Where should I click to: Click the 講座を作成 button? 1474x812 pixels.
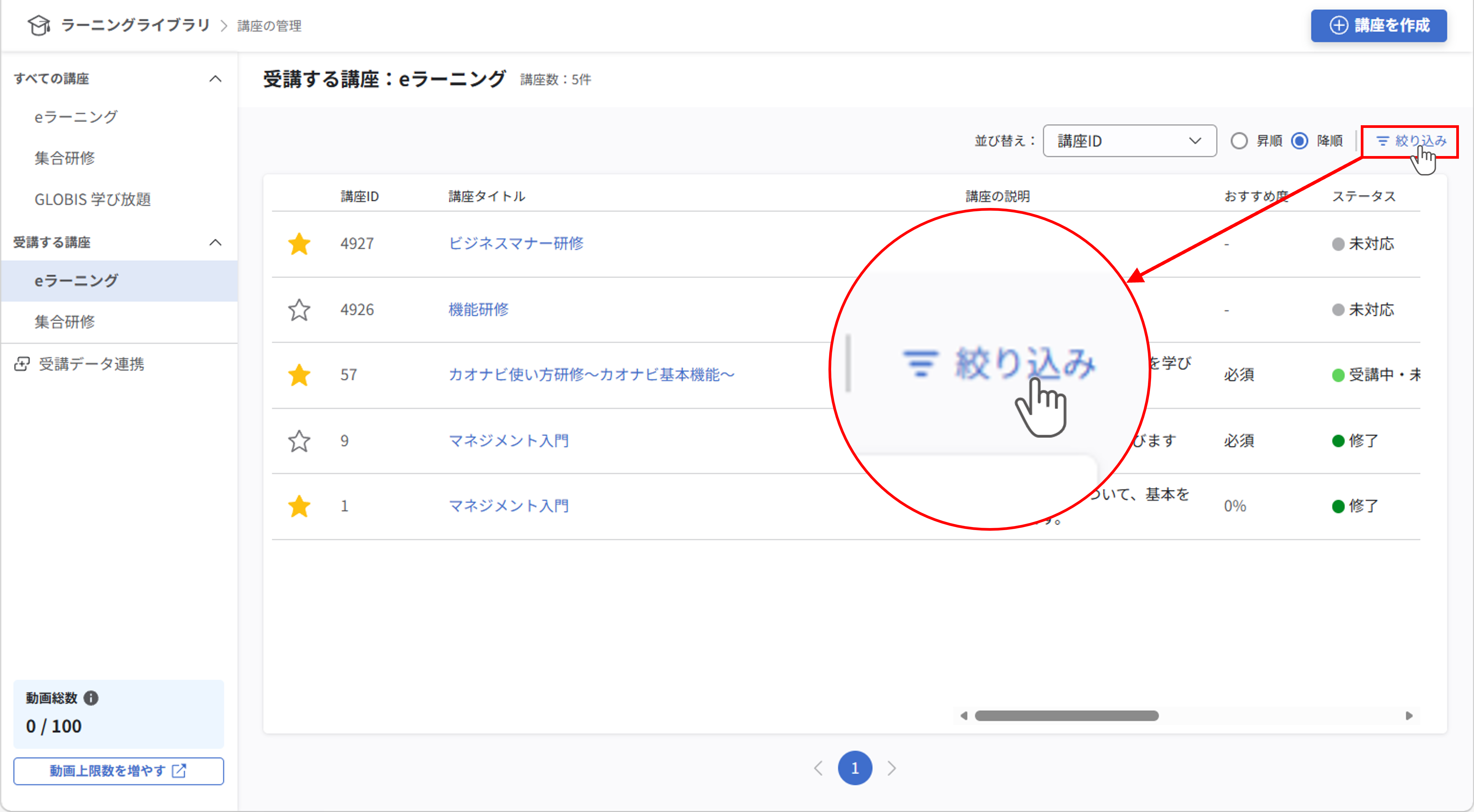(1379, 26)
